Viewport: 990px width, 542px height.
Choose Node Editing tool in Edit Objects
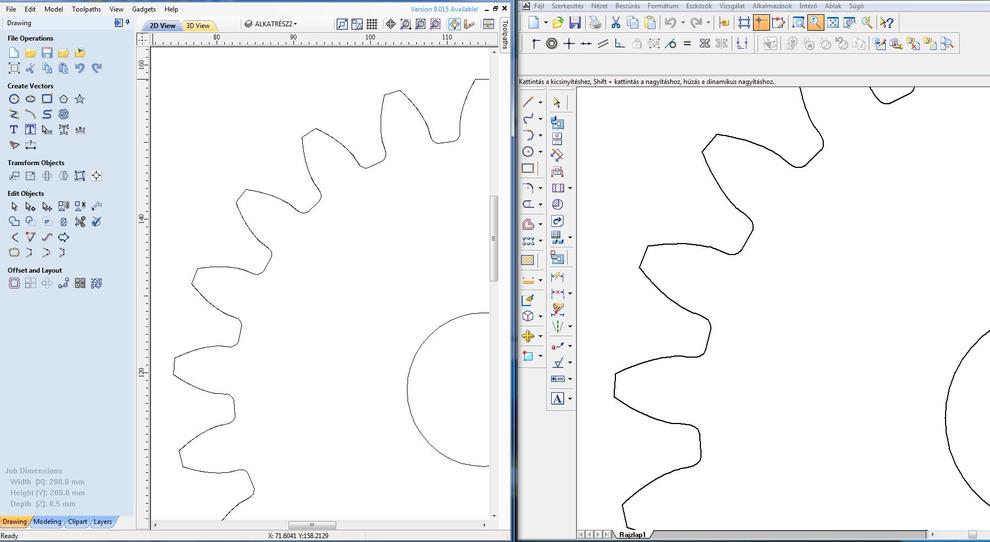coord(30,207)
